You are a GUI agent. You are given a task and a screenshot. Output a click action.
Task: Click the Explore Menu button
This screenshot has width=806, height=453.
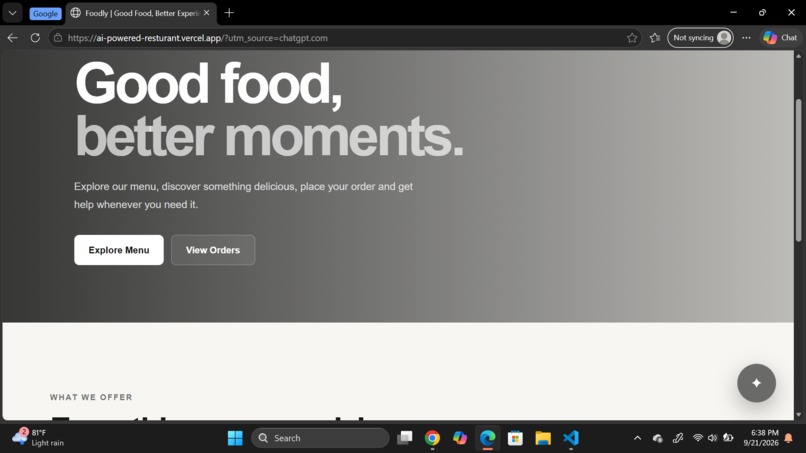pyautogui.click(x=119, y=250)
